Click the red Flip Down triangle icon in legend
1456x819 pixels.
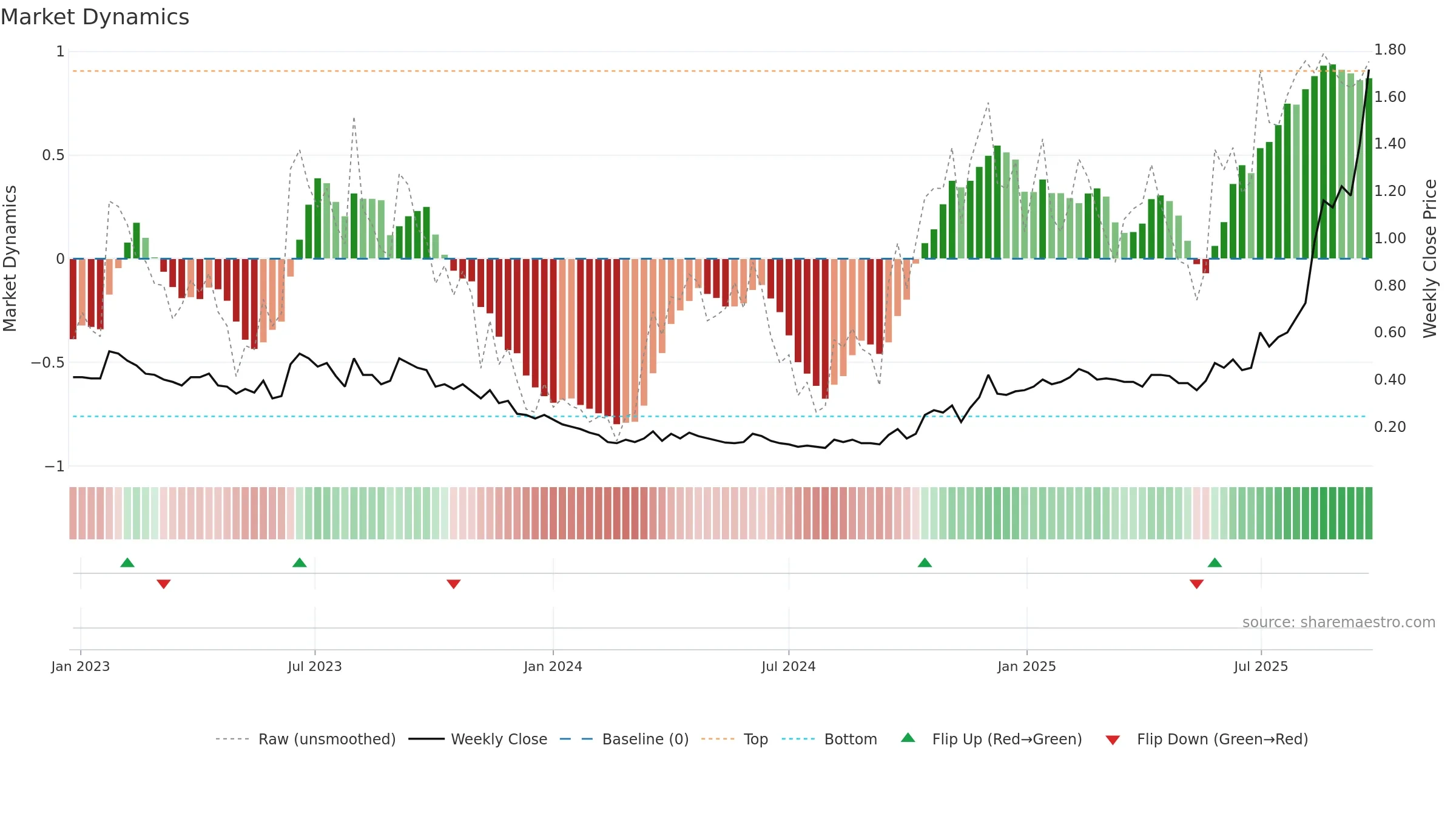point(1113,740)
